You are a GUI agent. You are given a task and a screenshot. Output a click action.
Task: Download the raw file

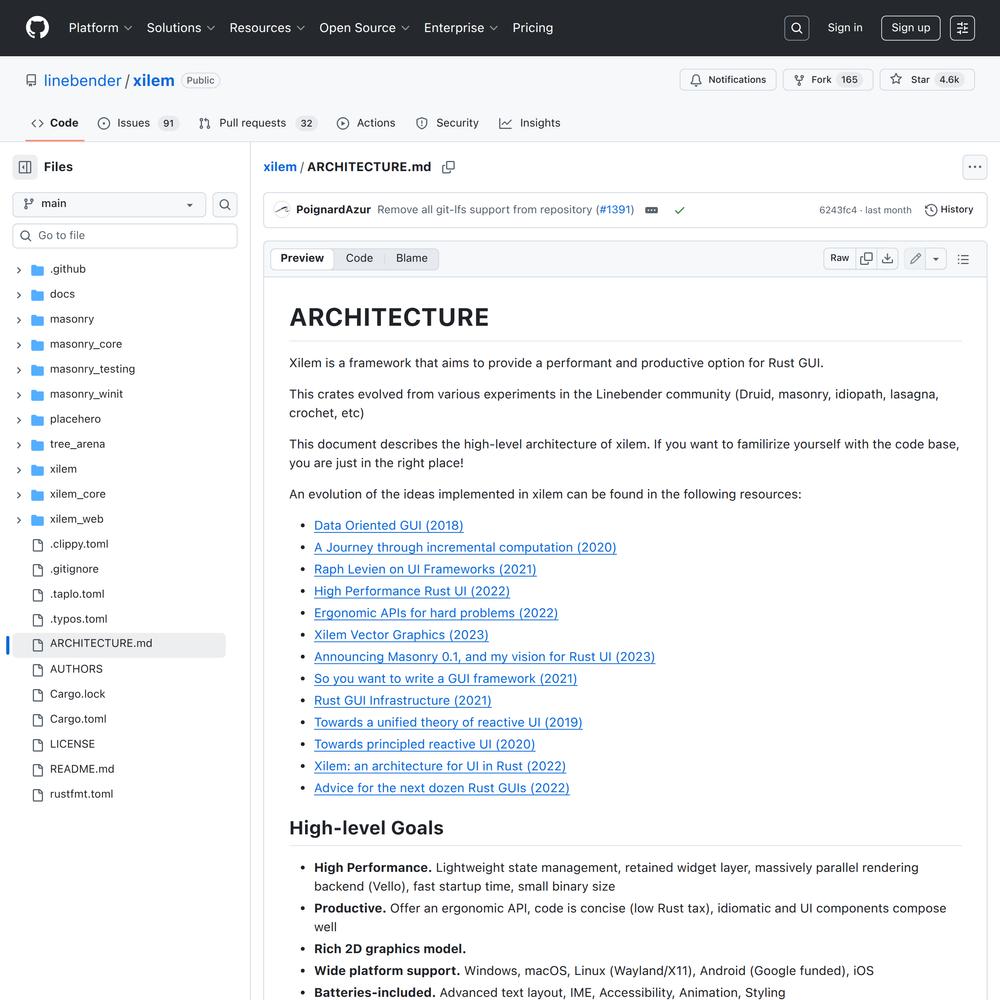click(x=887, y=258)
